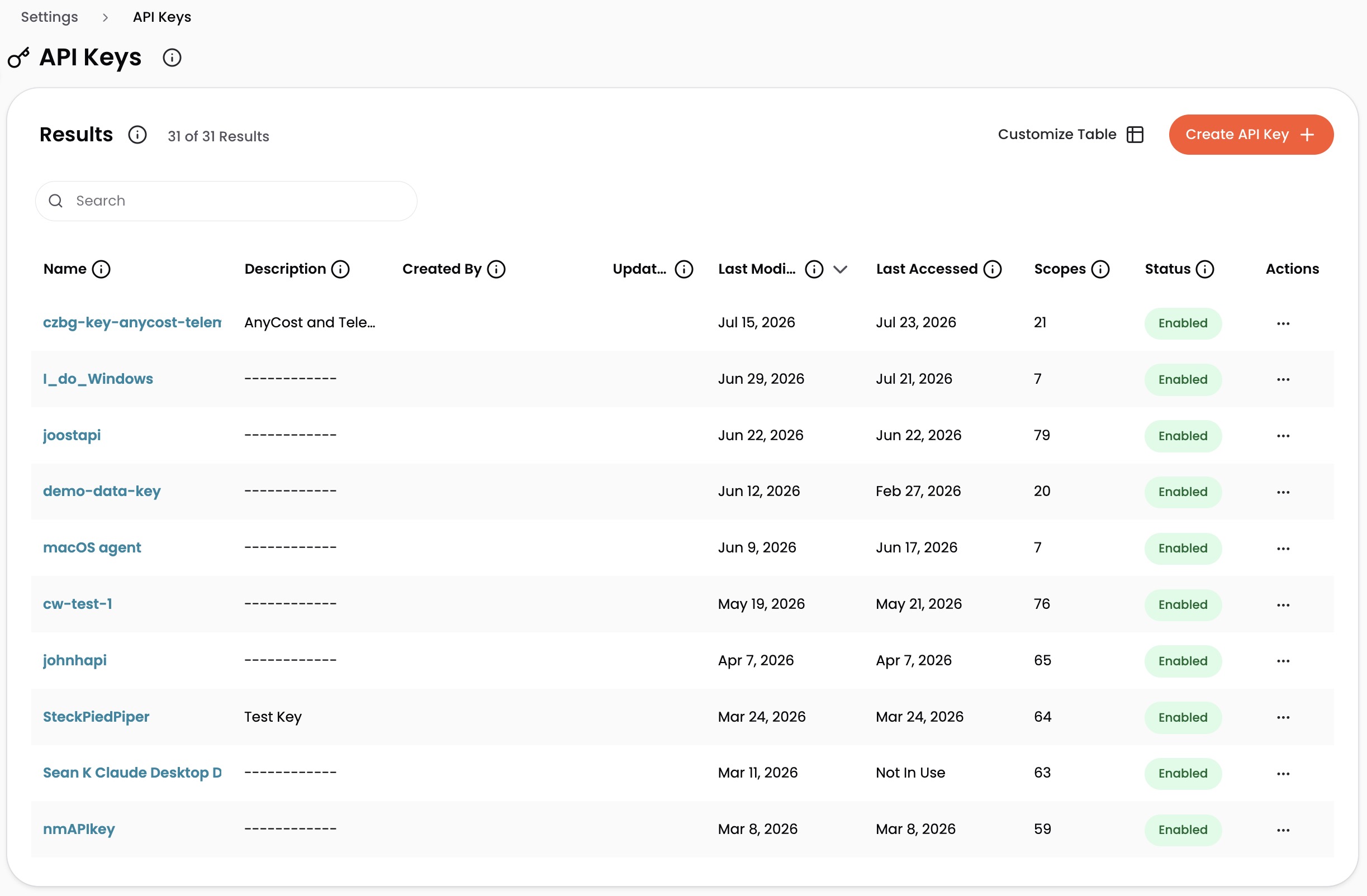Click the info icon next to Results
The width and height of the screenshot is (1367, 896).
click(x=137, y=135)
